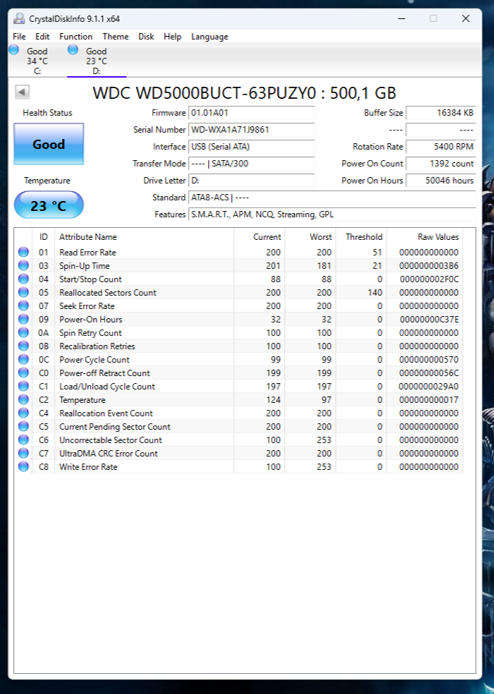The height and width of the screenshot is (694, 494).
Task: Click status icon for Power Cycle Count
Action: pos(23,359)
